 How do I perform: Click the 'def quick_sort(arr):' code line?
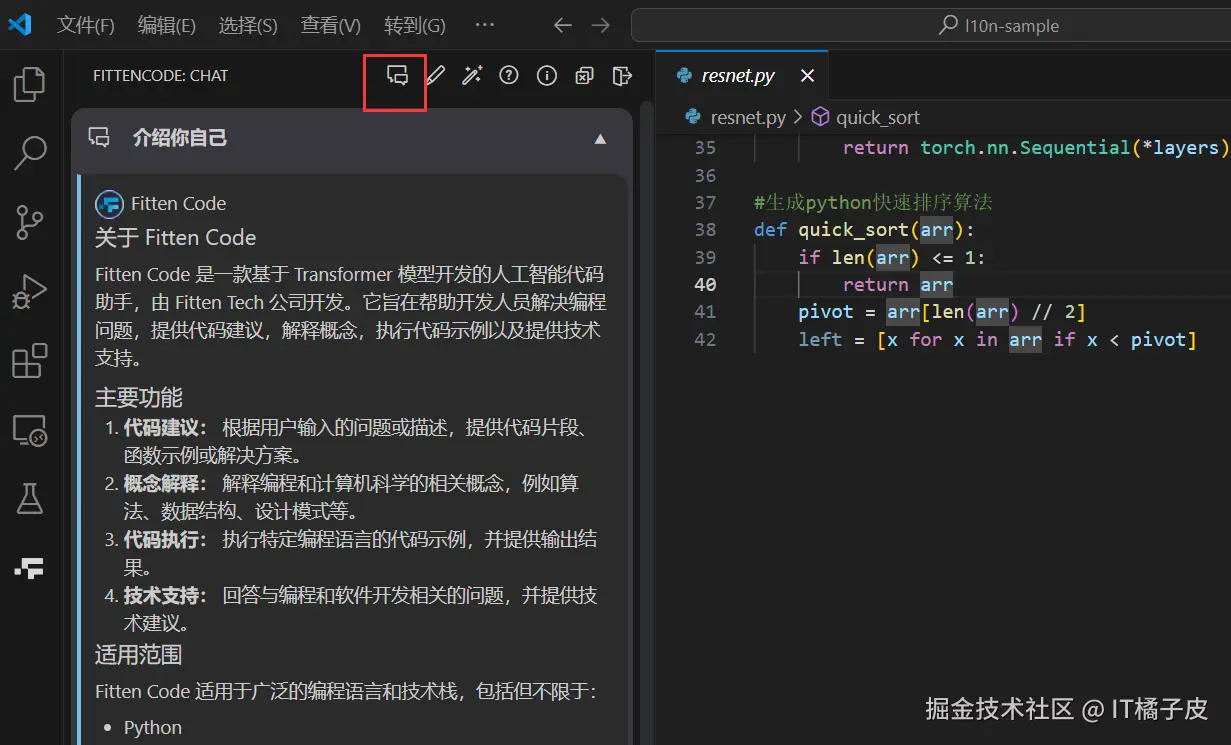click(864, 230)
